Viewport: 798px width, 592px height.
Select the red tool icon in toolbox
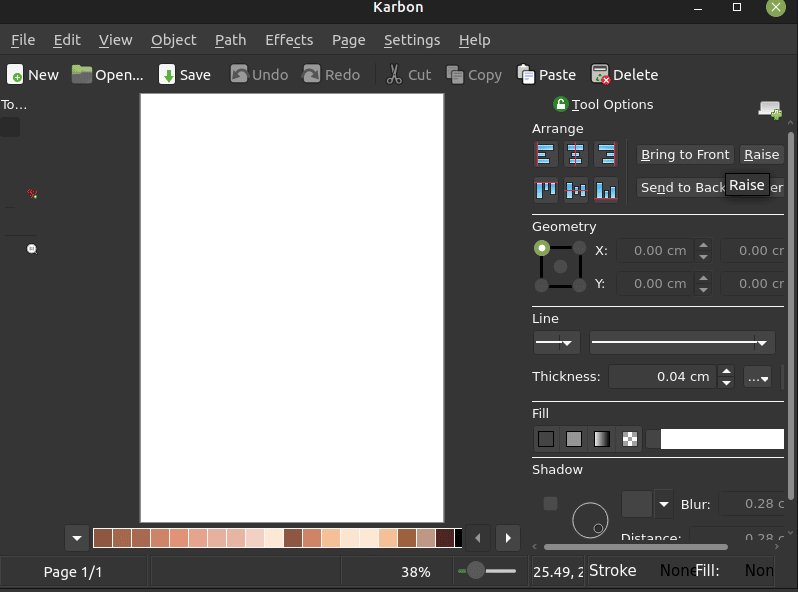coord(32,193)
